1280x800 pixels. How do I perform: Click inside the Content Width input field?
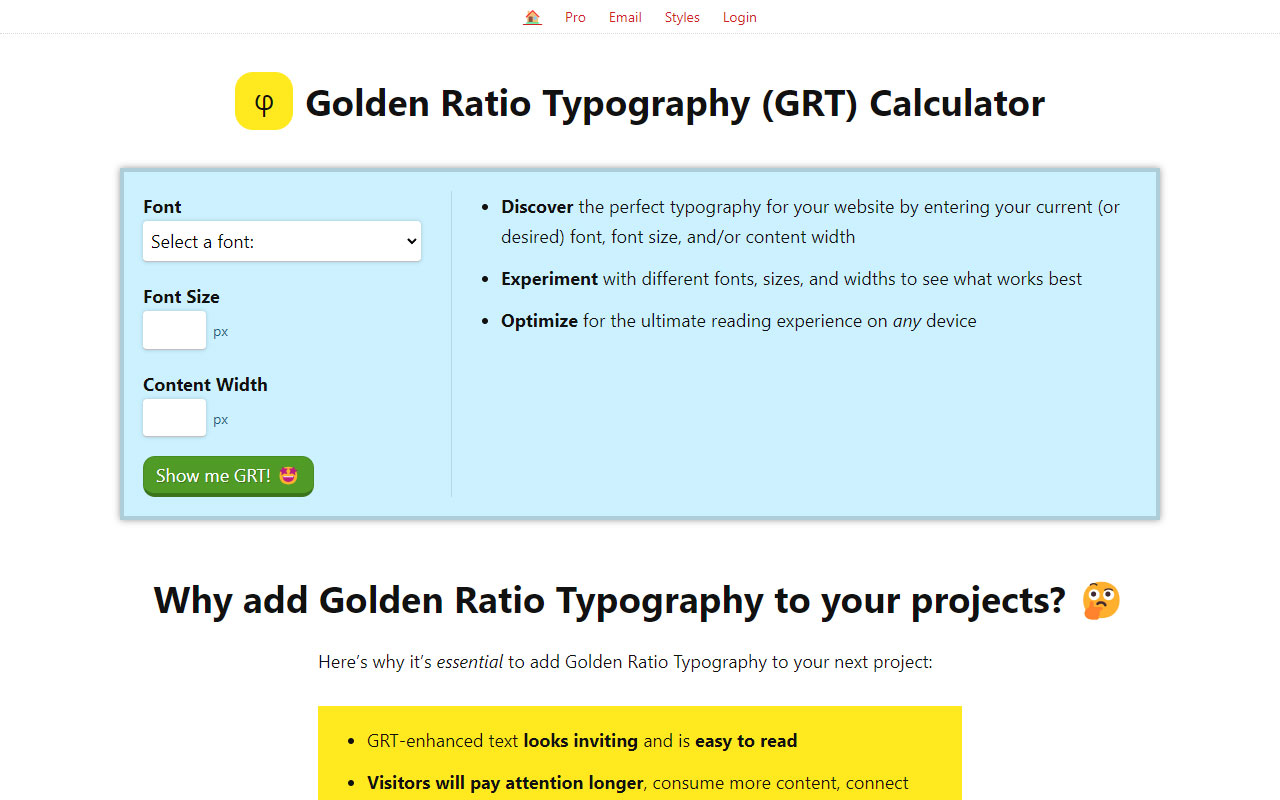click(x=174, y=418)
